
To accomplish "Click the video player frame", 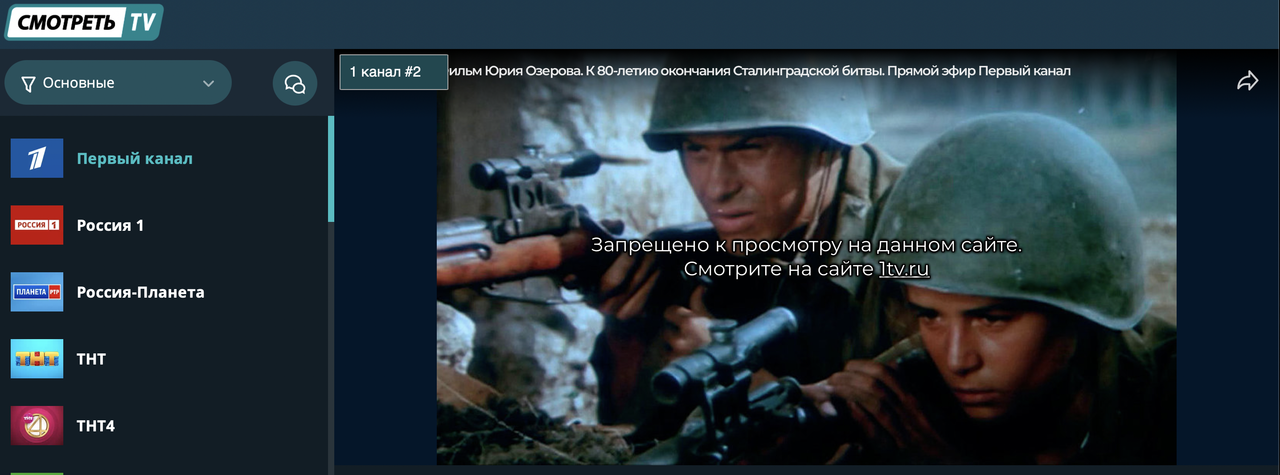I will [806, 258].
